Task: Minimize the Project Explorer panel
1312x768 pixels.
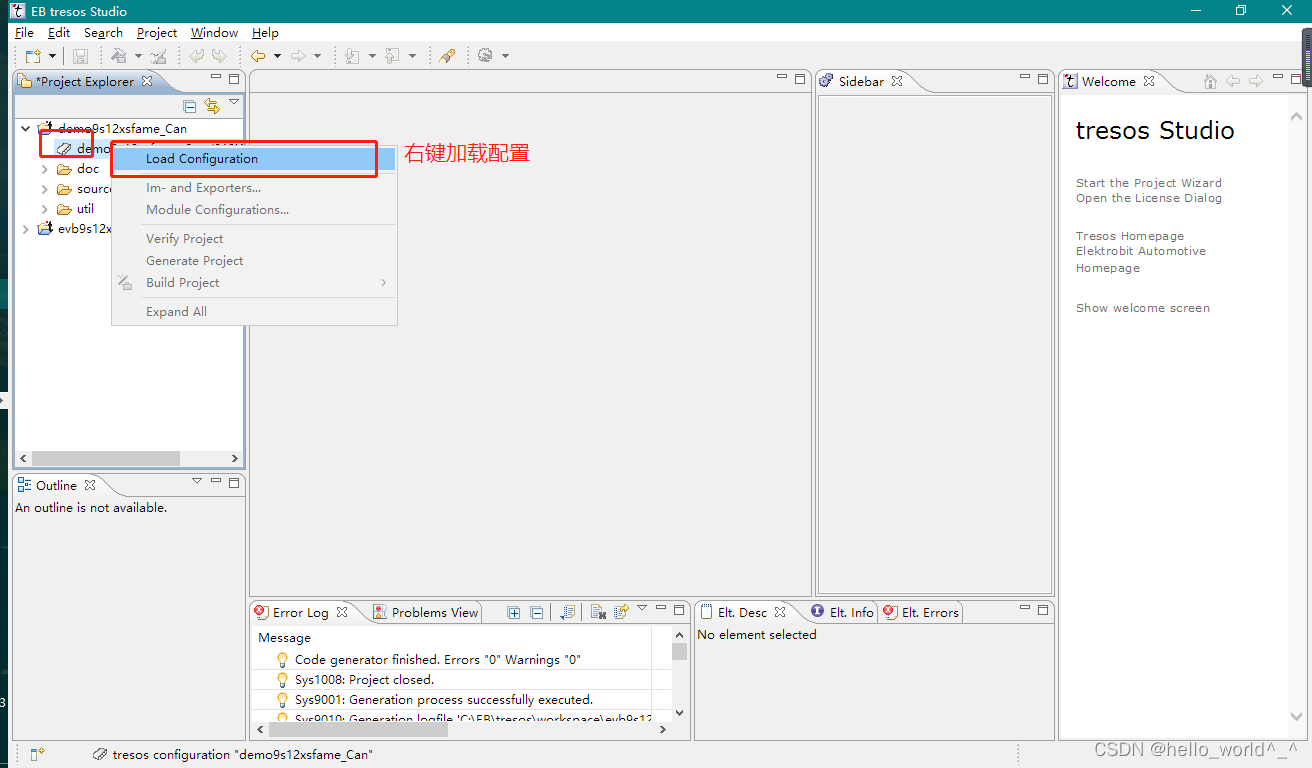Action: (216, 78)
